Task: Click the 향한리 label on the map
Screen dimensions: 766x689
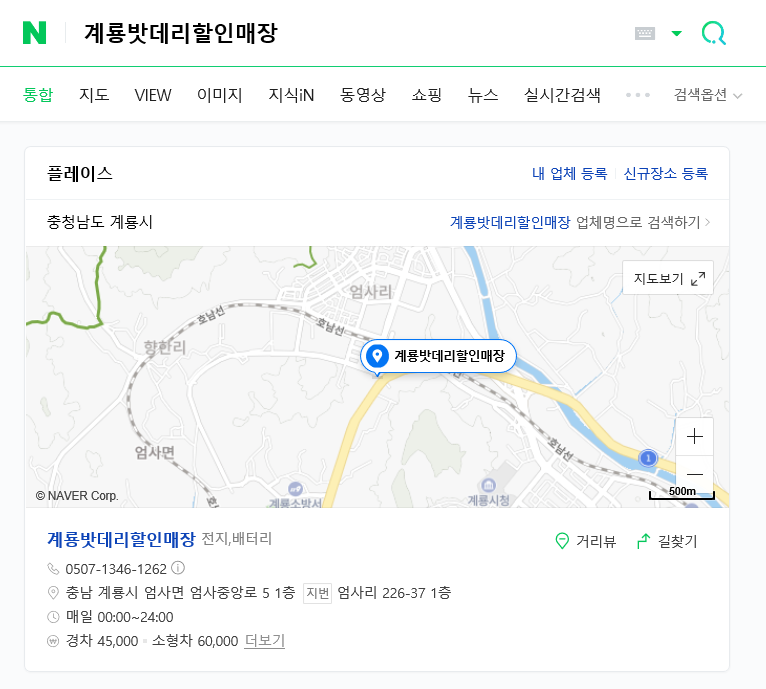Action: click(x=165, y=348)
